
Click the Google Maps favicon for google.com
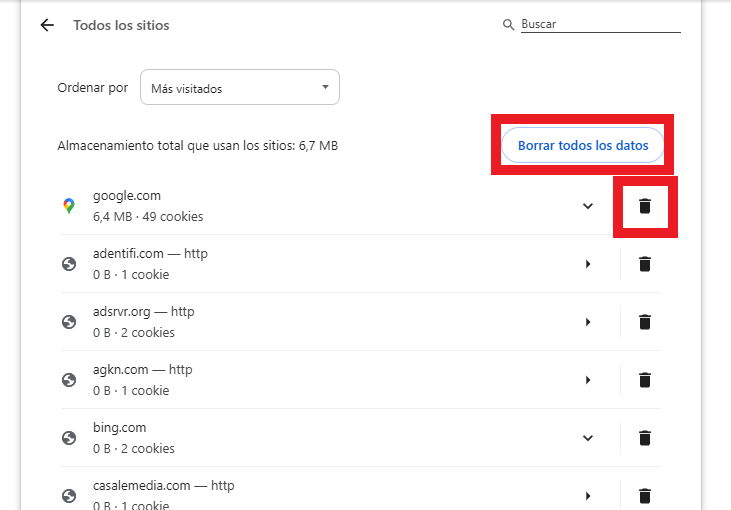(69, 206)
